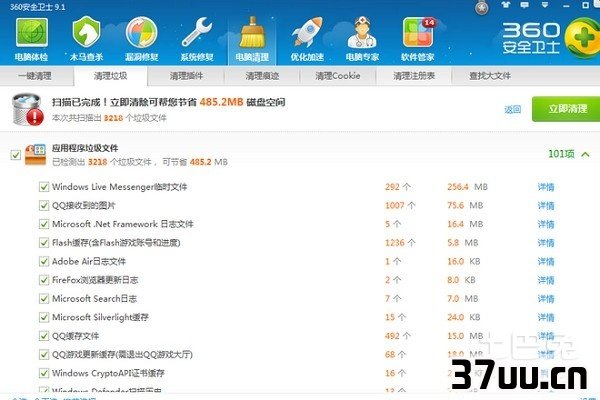
Task: Open 电脑专家 doctor icon
Action: (362, 39)
